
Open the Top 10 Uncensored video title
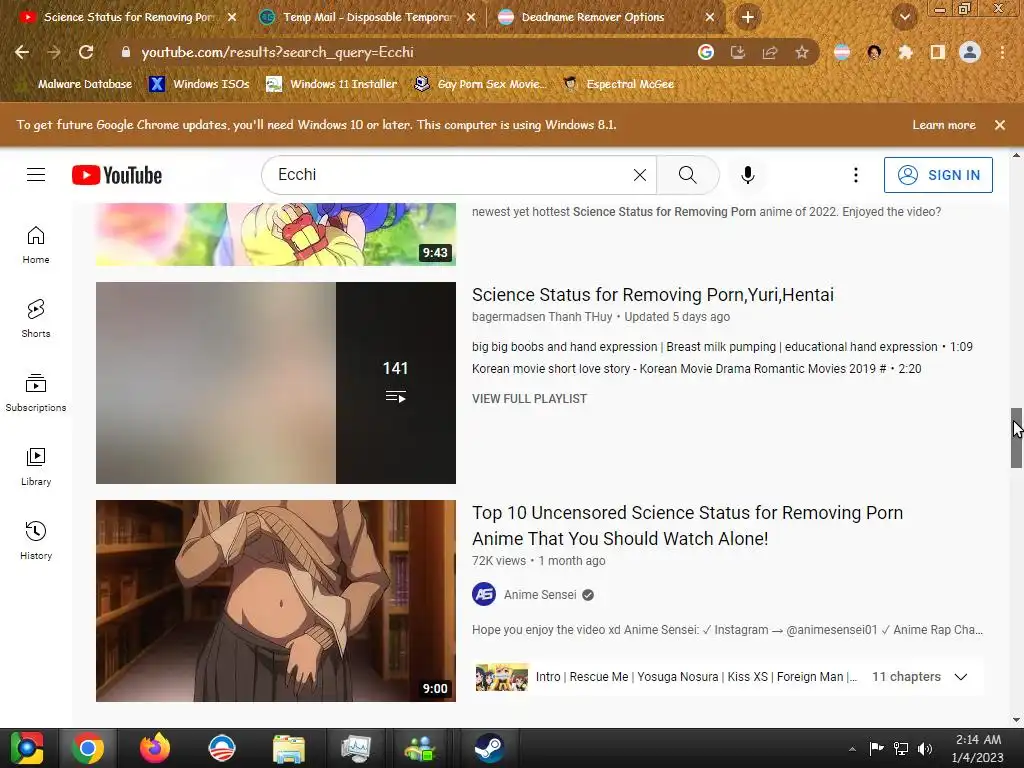(x=687, y=526)
